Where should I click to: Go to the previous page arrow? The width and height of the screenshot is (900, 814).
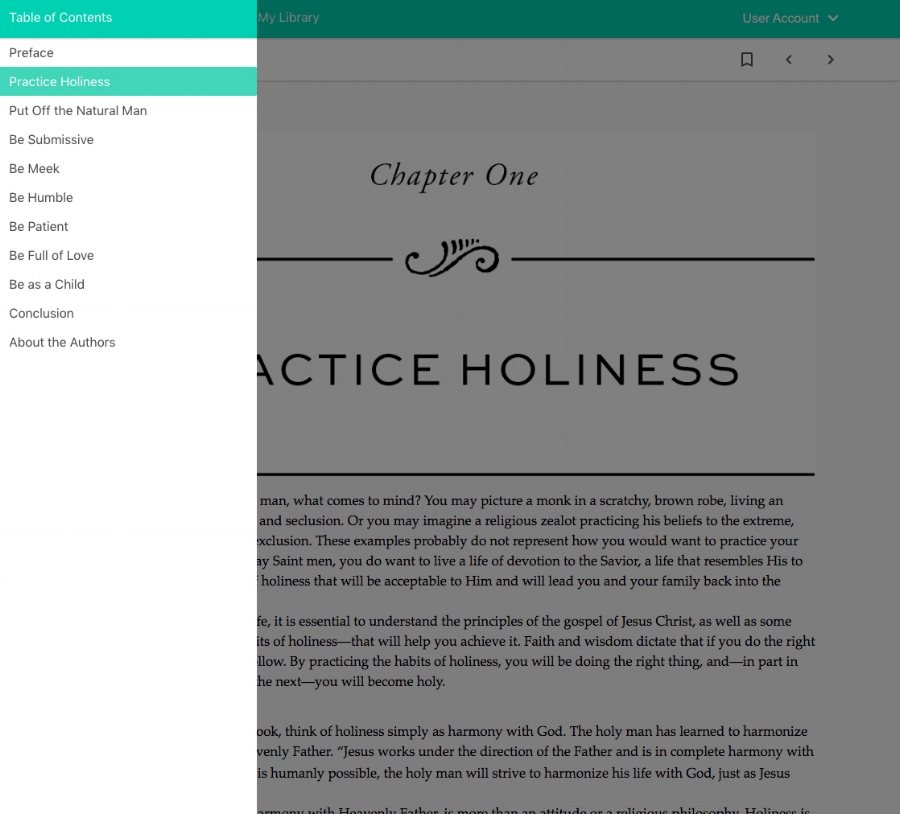click(x=789, y=59)
